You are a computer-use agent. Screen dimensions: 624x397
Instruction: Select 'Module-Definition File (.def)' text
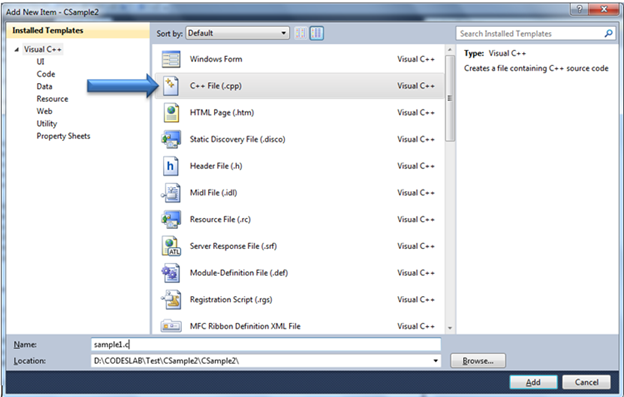239,272
